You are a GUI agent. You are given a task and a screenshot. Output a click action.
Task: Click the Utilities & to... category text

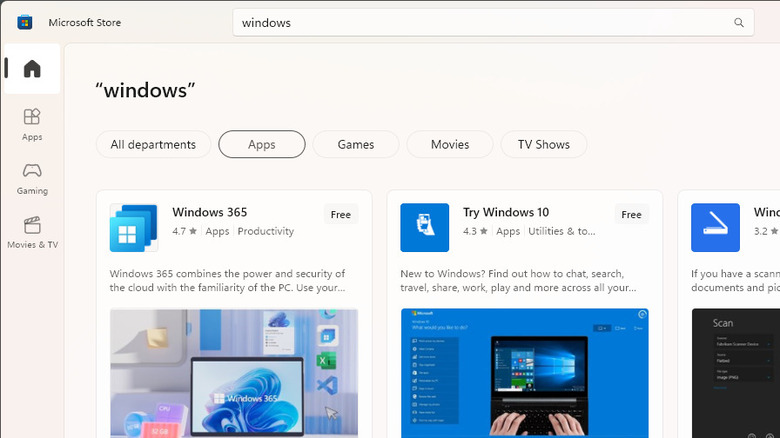(562, 231)
